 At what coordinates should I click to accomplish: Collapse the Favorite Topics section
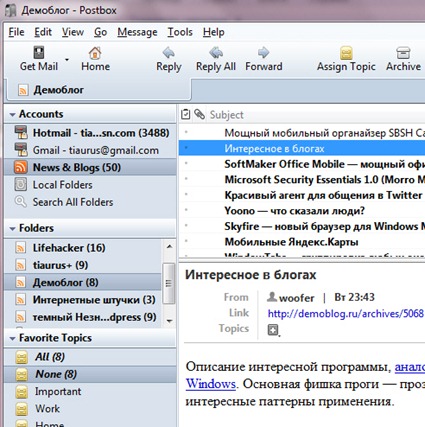13,338
